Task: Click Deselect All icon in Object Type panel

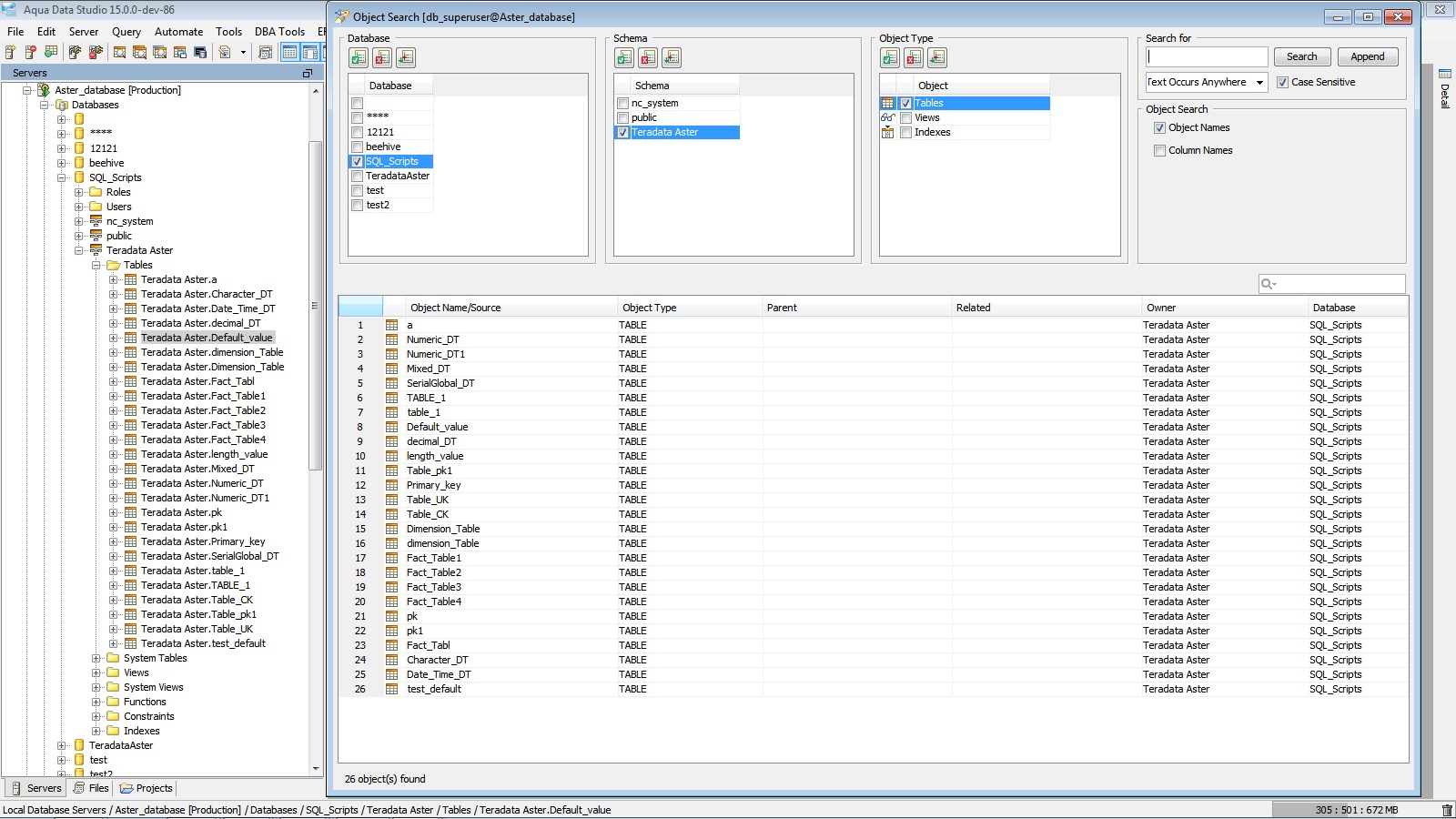Action: pyautogui.click(x=914, y=57)
